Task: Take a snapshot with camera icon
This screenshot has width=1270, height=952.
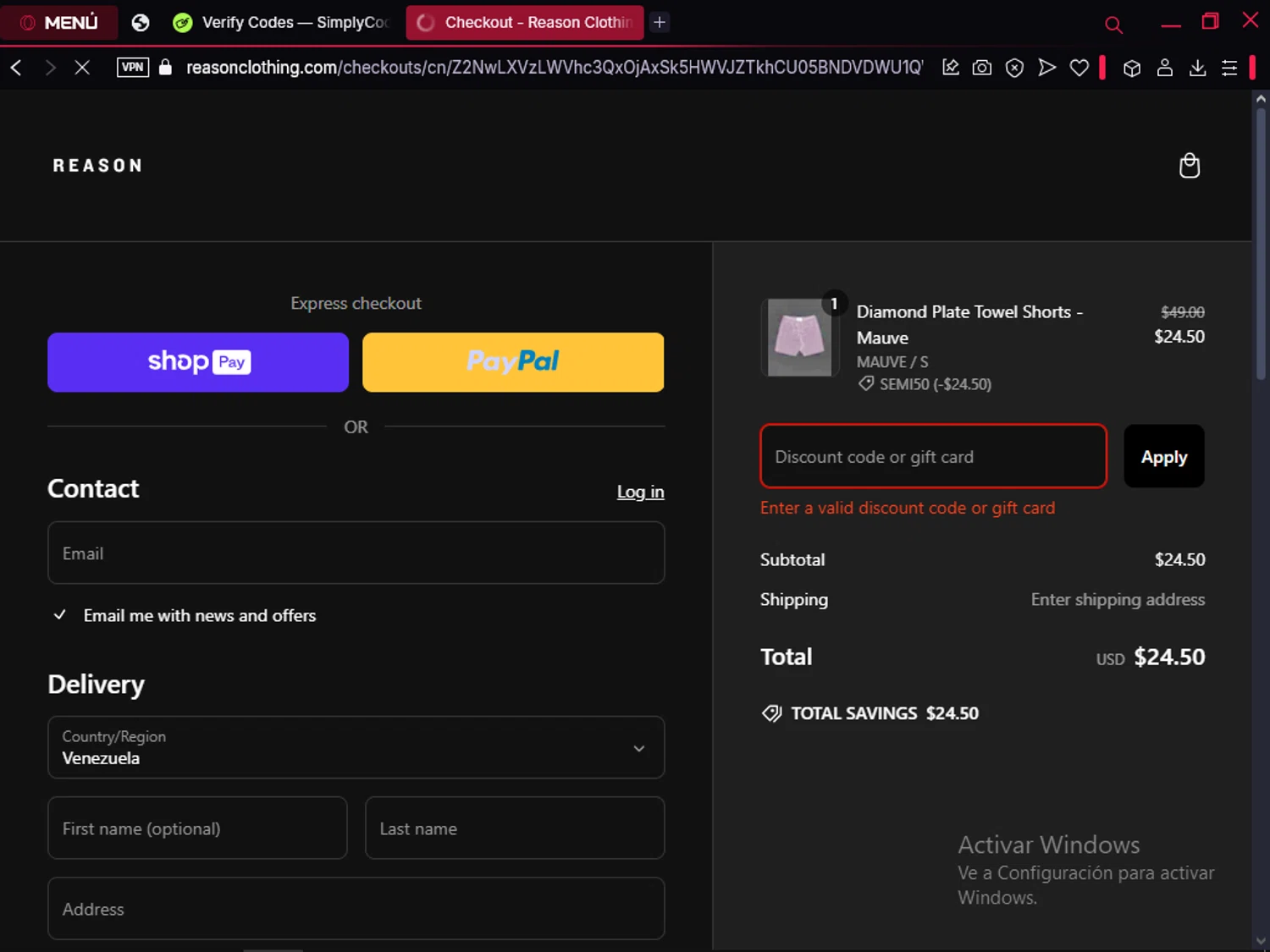Action: [982, 68]
